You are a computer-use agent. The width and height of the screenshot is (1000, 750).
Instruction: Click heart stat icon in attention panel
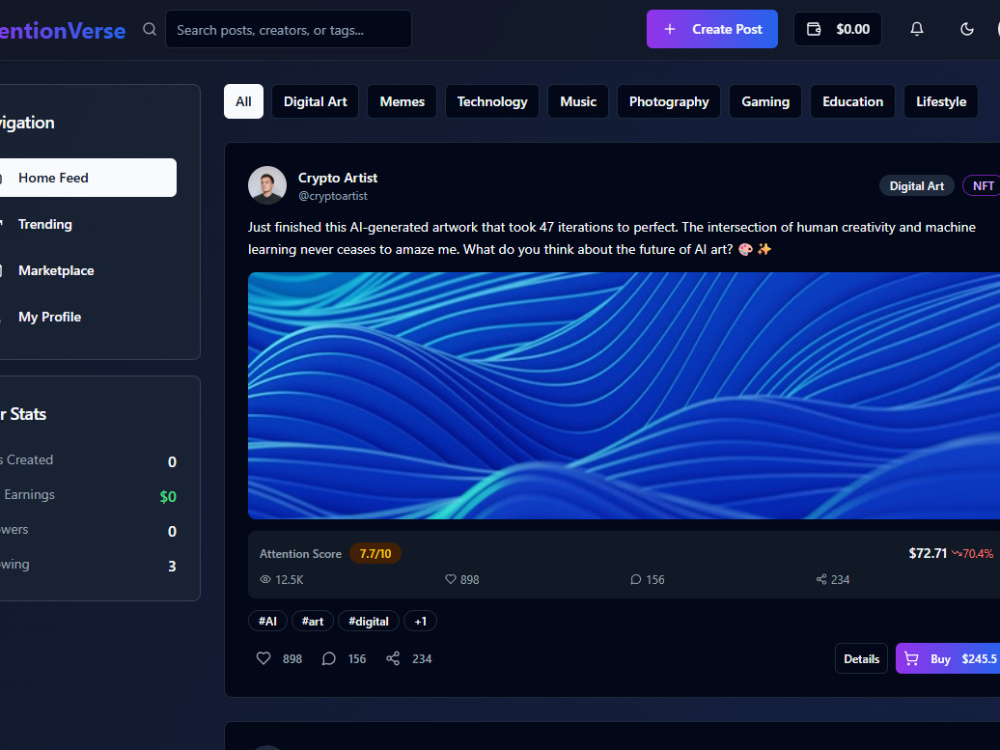pyautogui.click(x=450, y=579)
